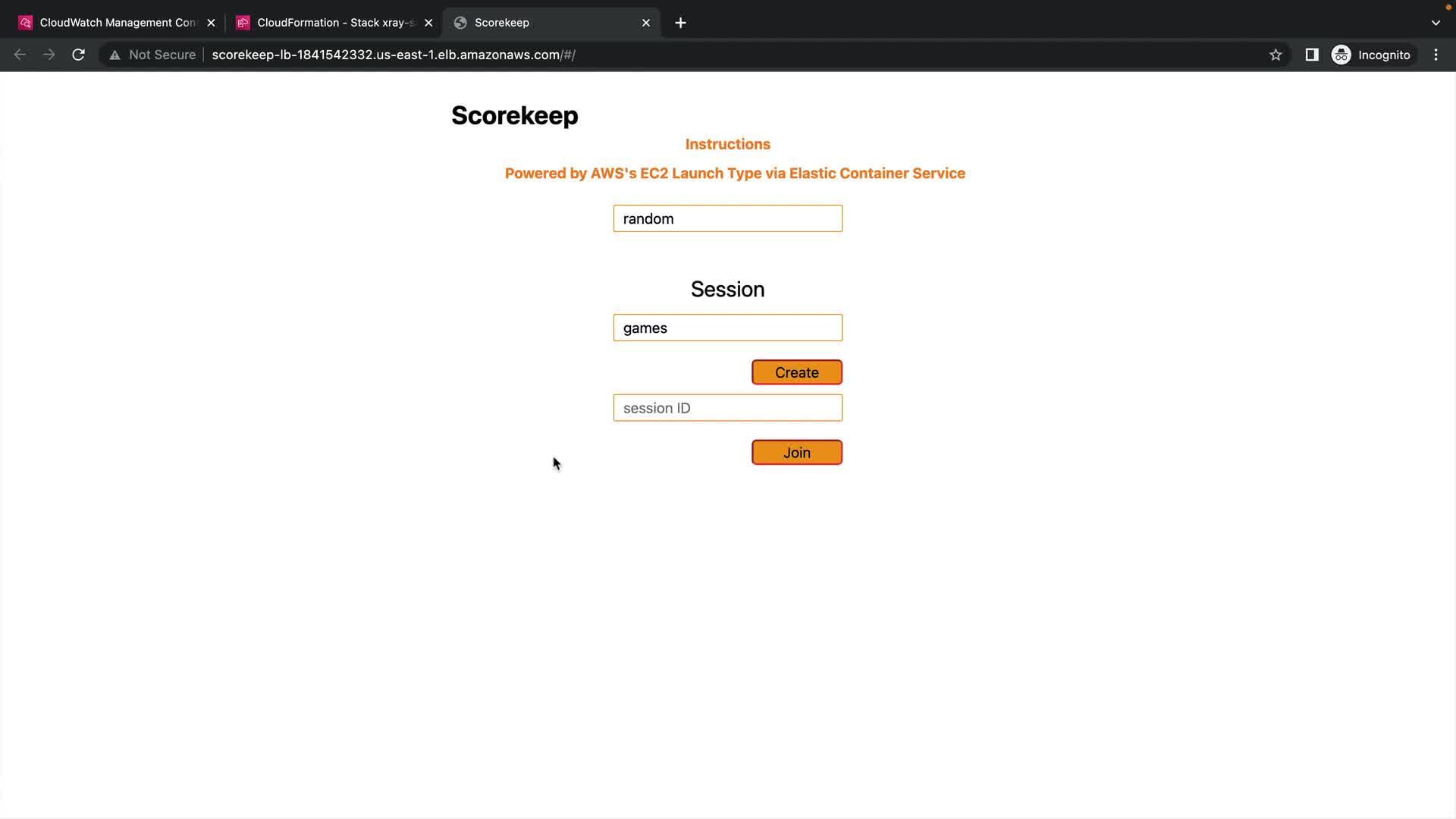Screen dimensions: 1456x819
Task: Focus the session name field containing games
Action: tap(727, 328)
